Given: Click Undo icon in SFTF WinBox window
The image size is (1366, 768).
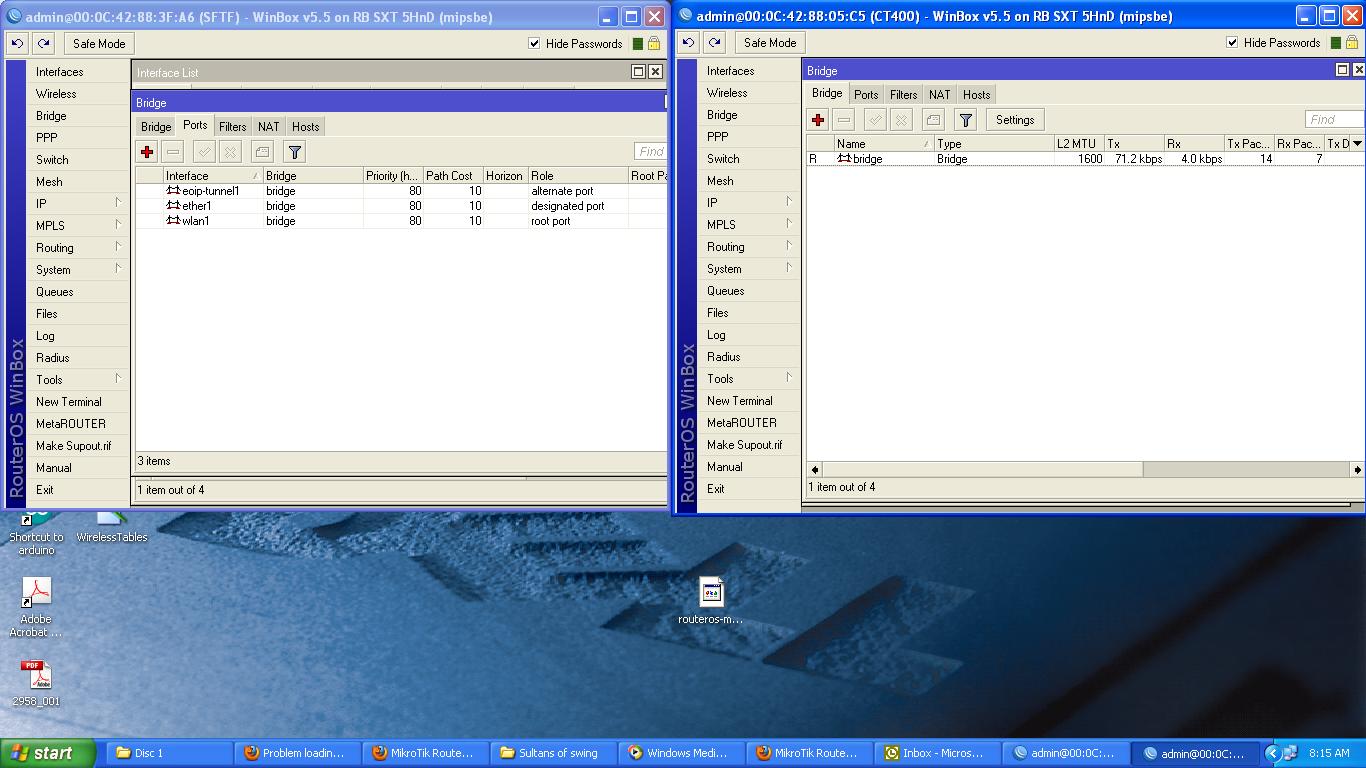Looking at the screenshot, I should pos(17,43).
